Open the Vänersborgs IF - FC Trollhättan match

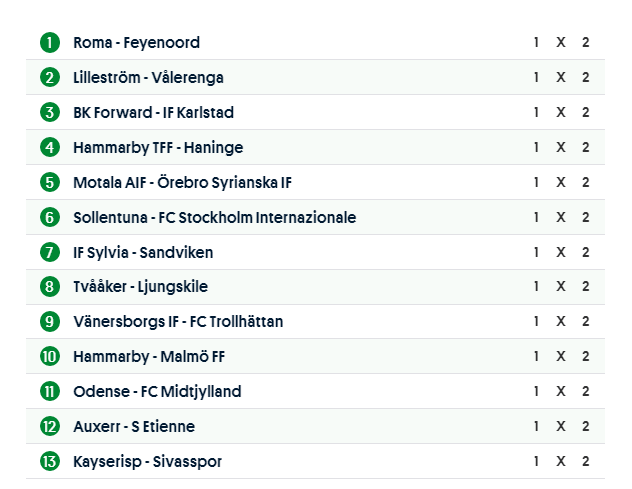pyautogui.click(x=178, y=322)
